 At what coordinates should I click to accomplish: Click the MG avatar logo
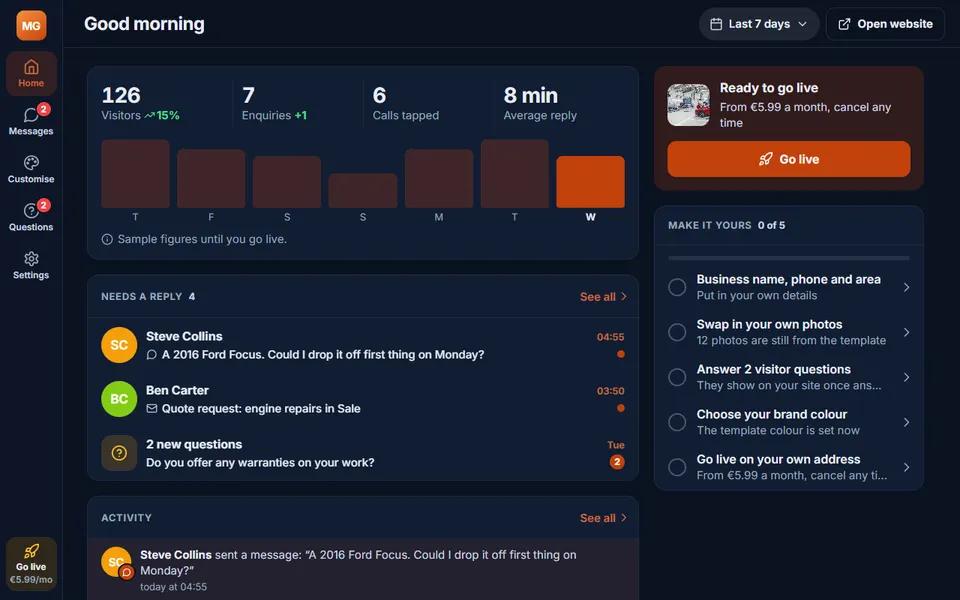click(x=31, y=25)
